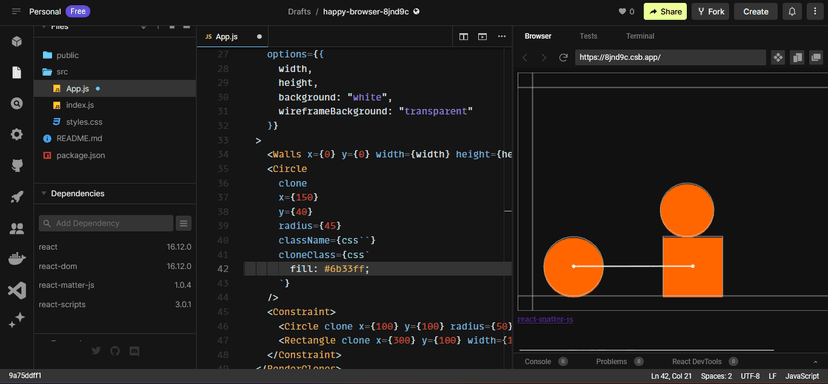The width and height of the screenshot is (828, 384).
Task: Toggle the heart like counter
Action: click(626, 12)
